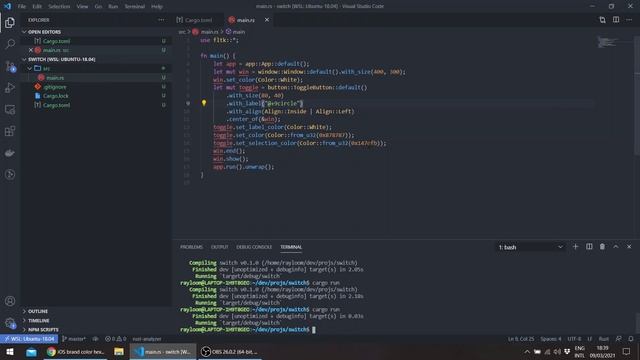
Task: Switch to Debug Console tab
Action: click(x=254, y=247)
